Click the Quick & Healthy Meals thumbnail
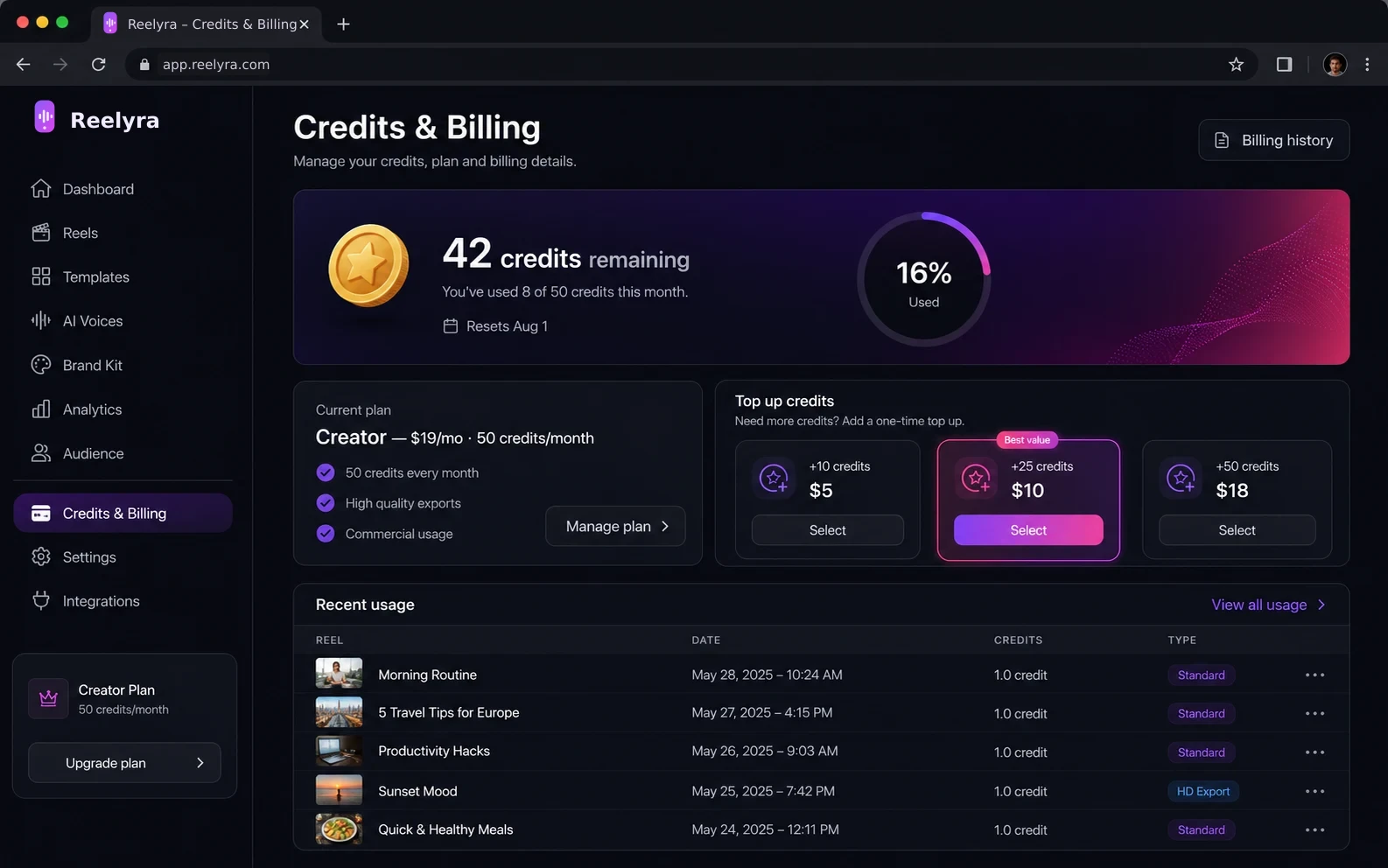Screen dimensions: 1388x868 [339, 829]
